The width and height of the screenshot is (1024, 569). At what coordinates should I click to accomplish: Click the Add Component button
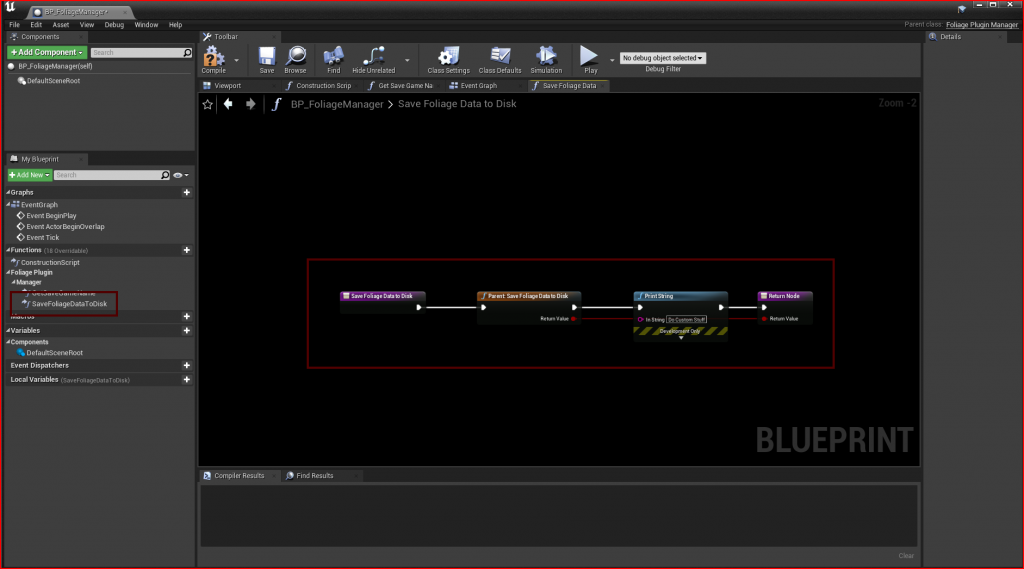coord(46,52)
